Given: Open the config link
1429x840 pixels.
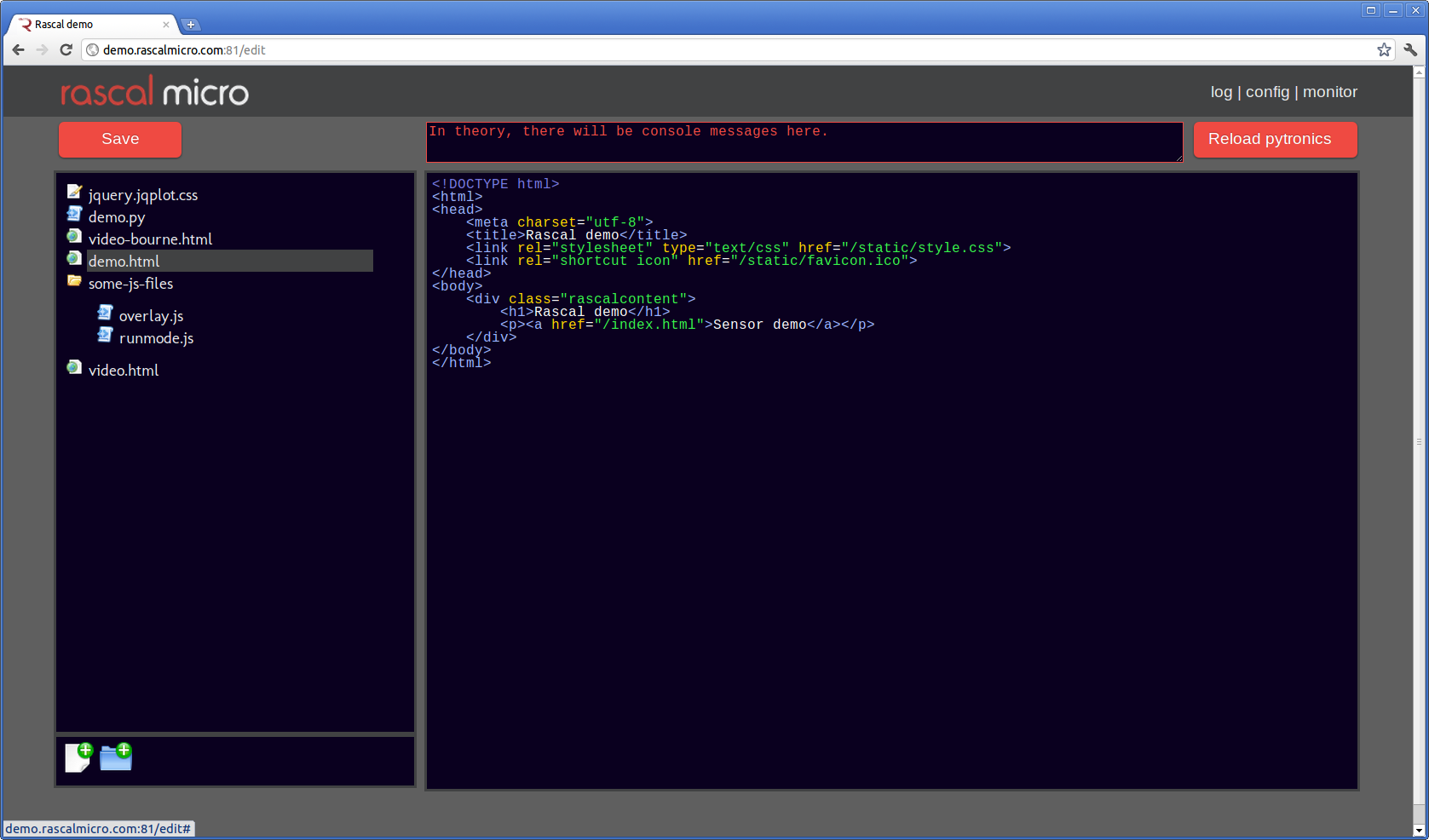Looking at the screenshot, I should pos(1267,92).
